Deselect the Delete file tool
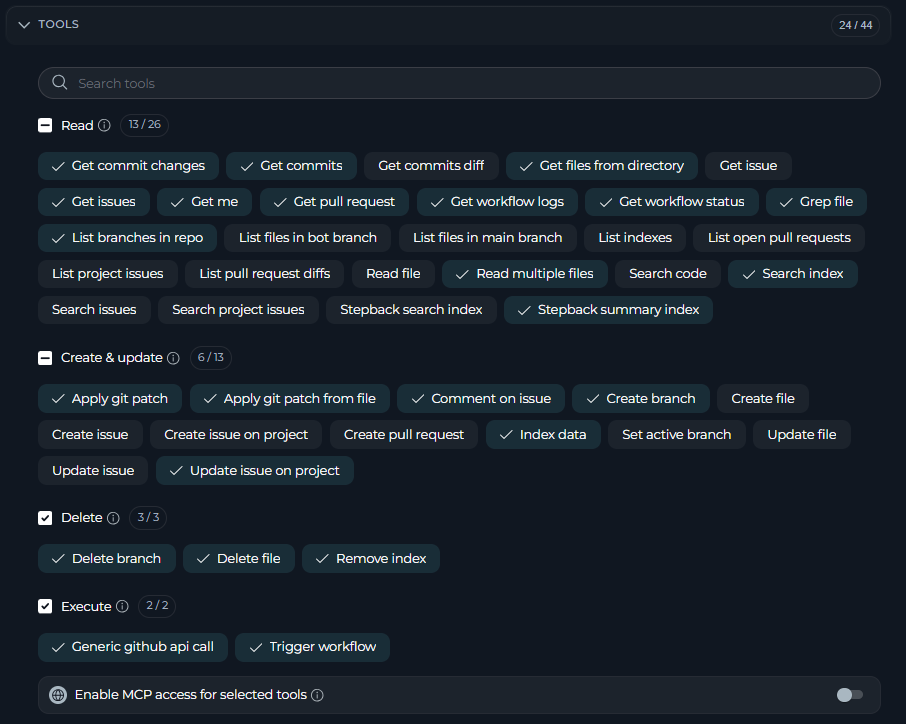 pyautogui.click(x=239, y=559)
